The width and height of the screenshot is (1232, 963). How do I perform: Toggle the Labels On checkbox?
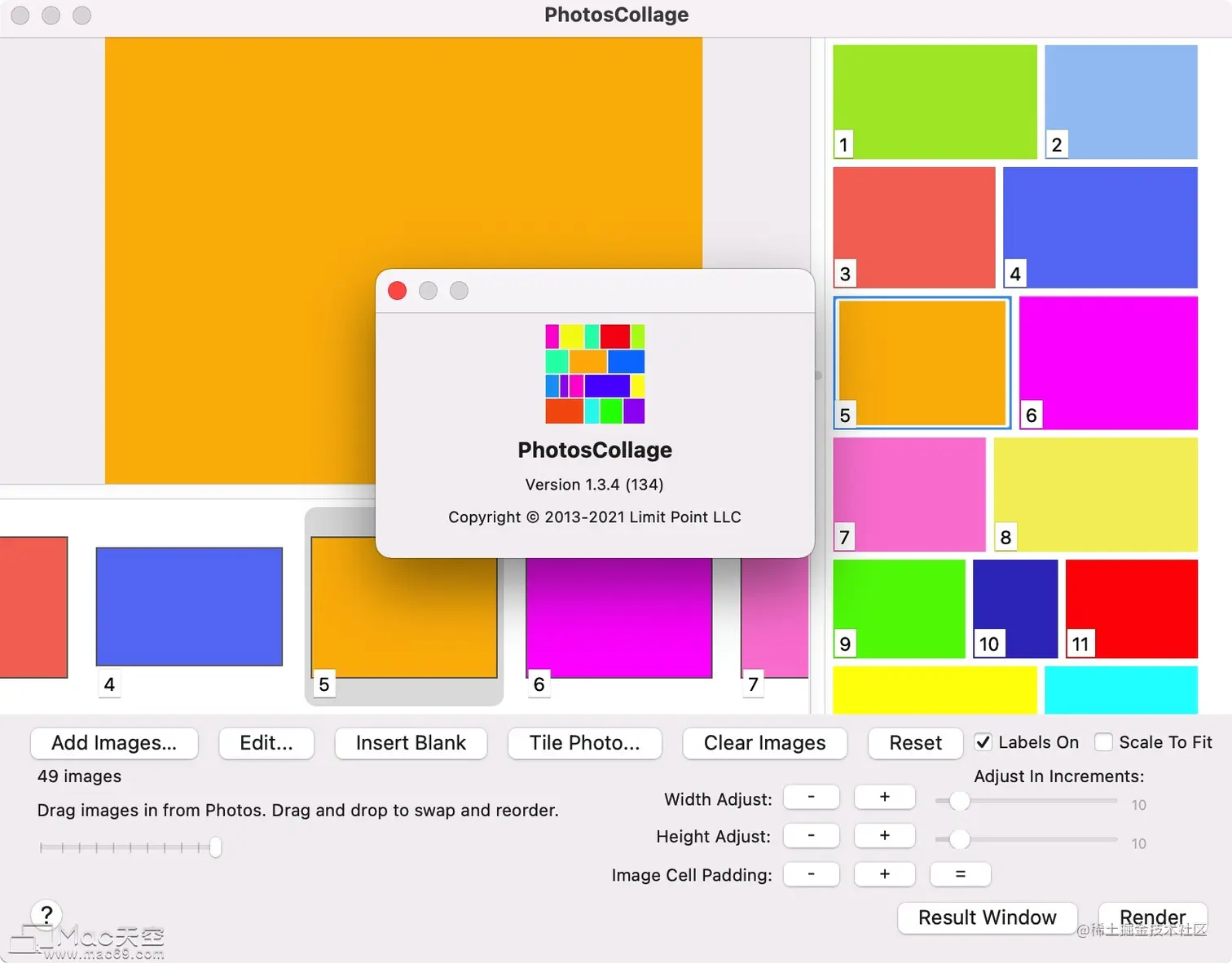coord(983,742)
